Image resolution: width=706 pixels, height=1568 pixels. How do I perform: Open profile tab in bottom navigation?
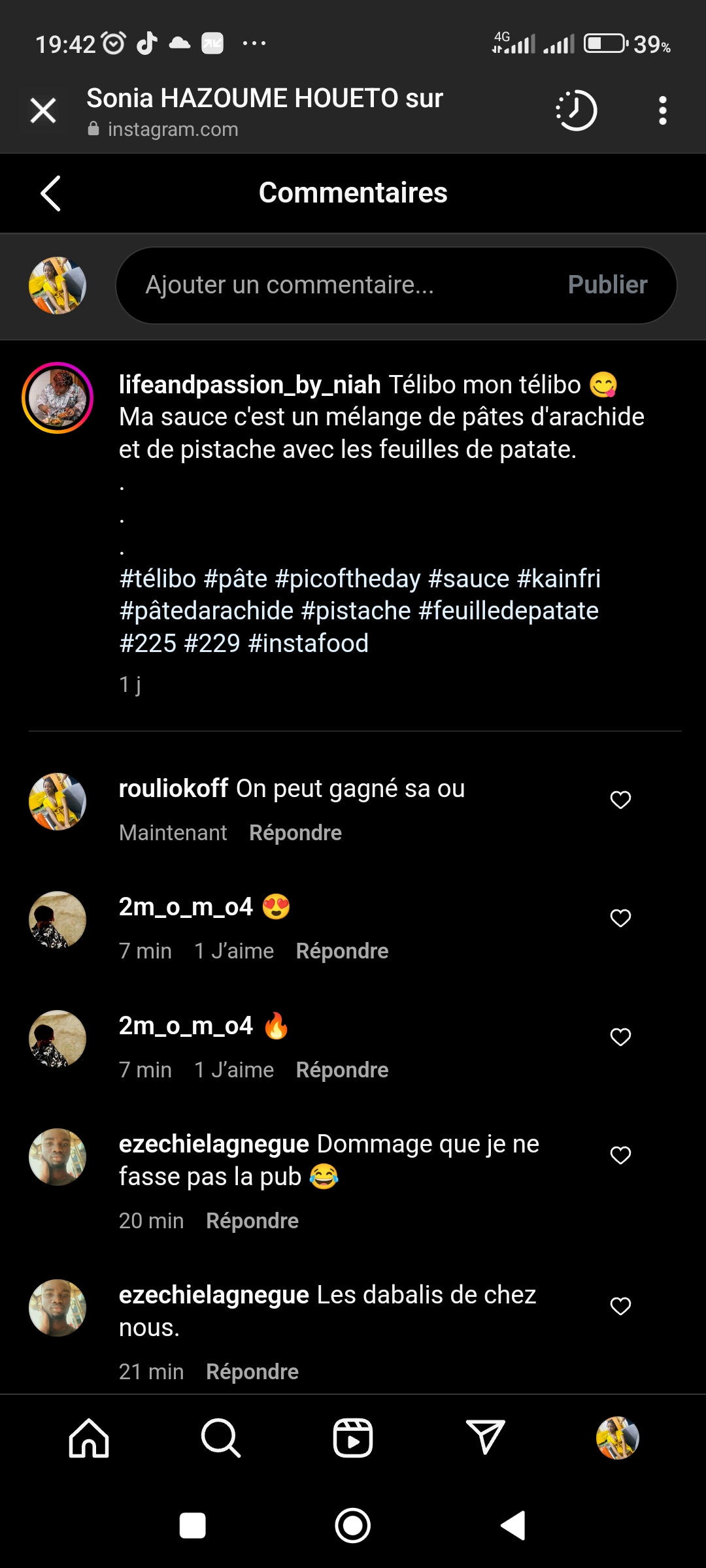617,1438
